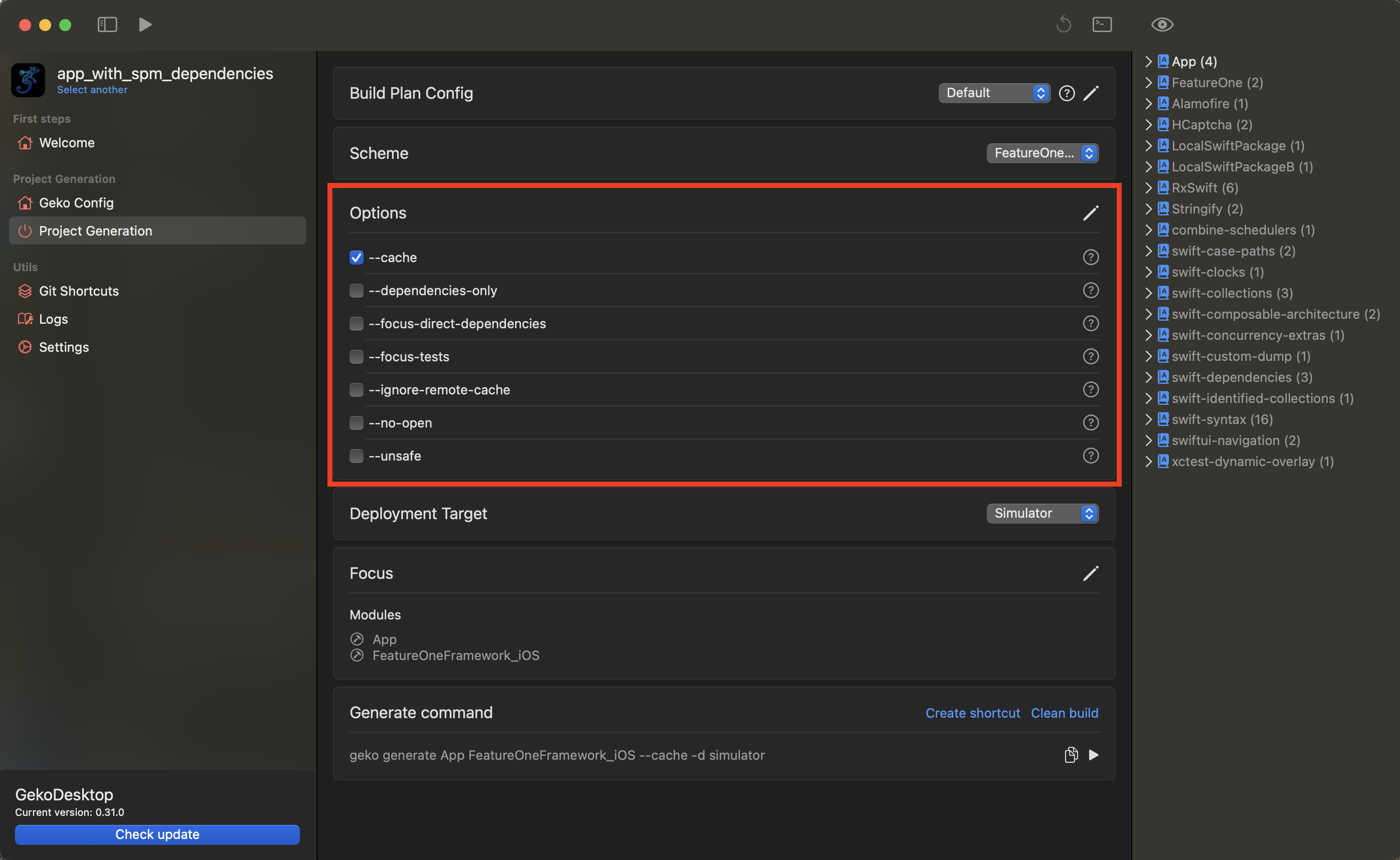Click the Check update button

click(x=157, y=834)
